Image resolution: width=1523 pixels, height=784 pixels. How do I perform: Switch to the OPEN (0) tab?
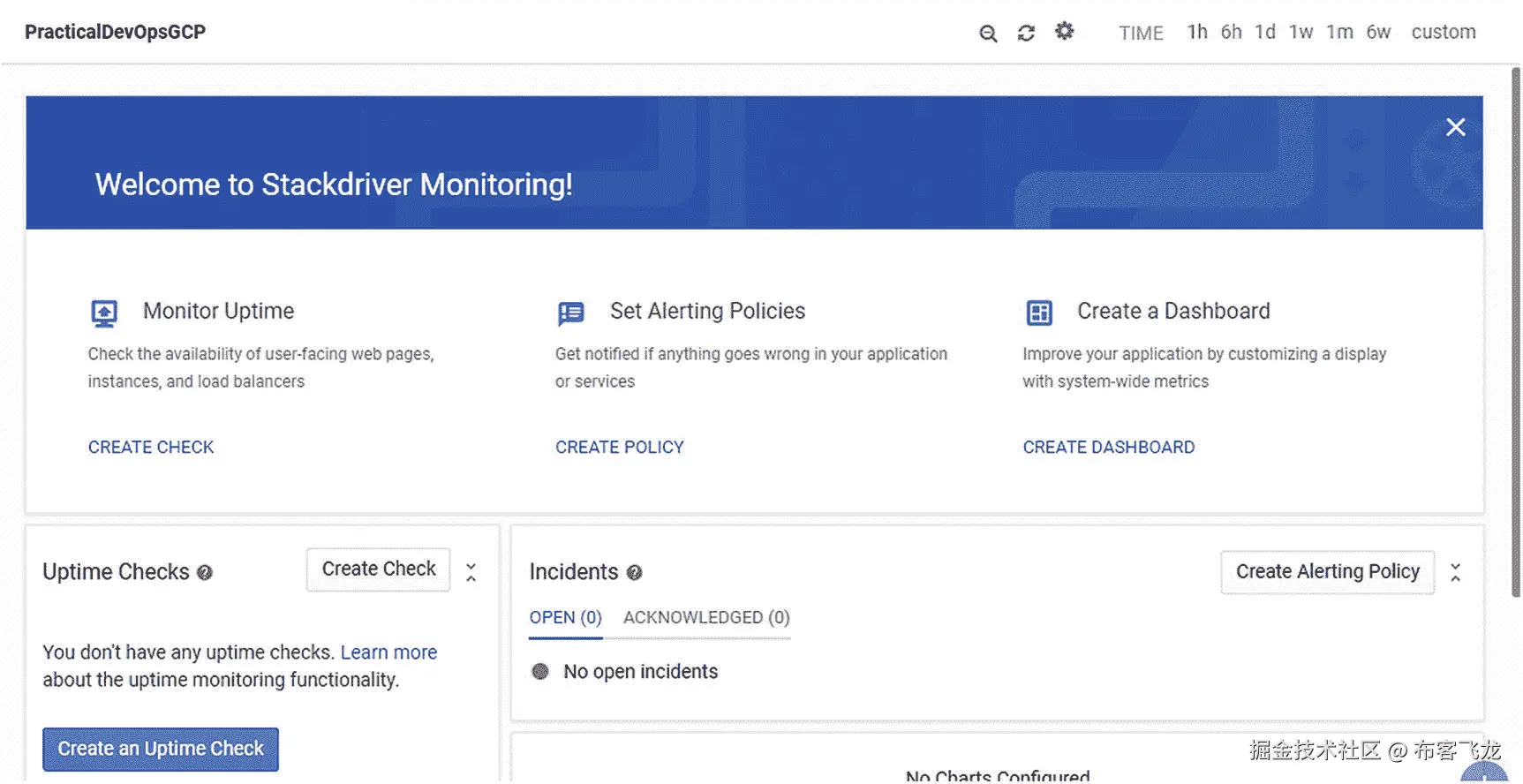point(566,618)
